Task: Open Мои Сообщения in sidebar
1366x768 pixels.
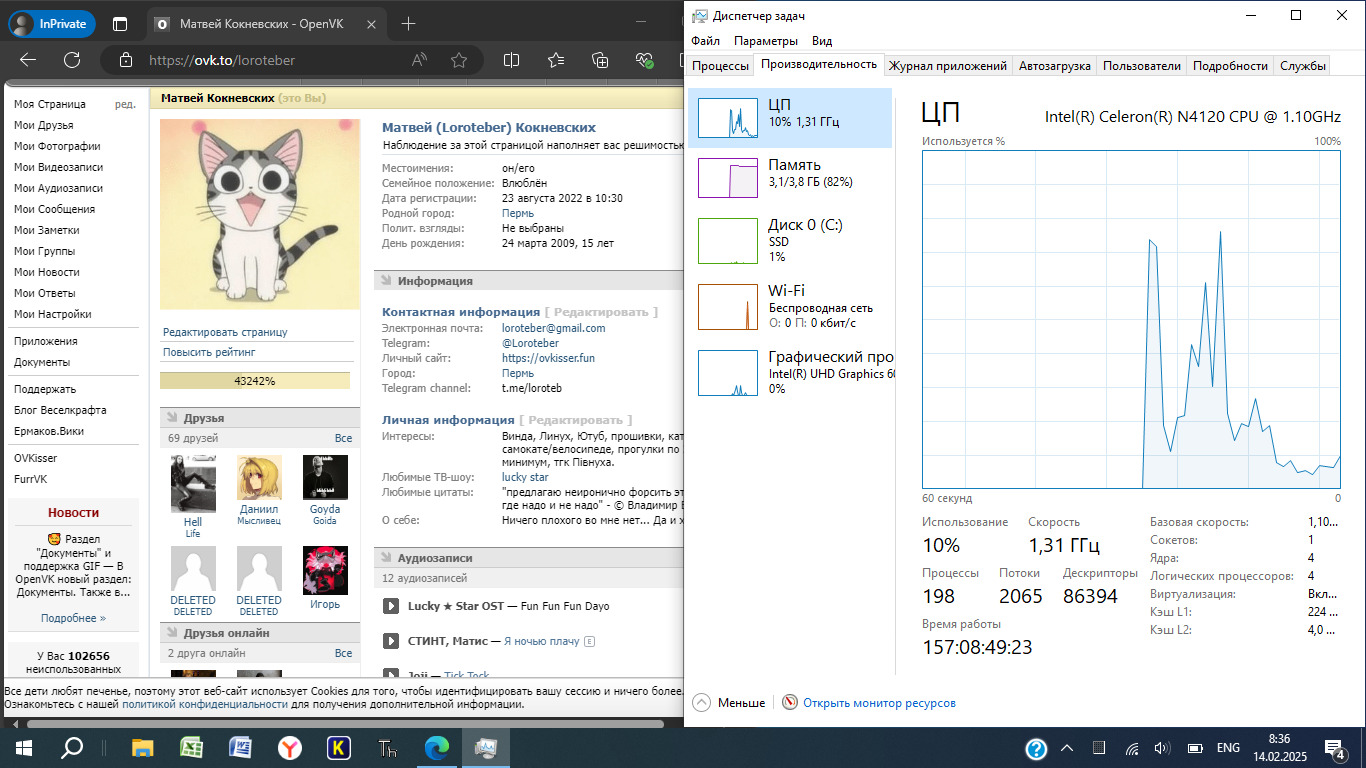Action: click(54, 209)
